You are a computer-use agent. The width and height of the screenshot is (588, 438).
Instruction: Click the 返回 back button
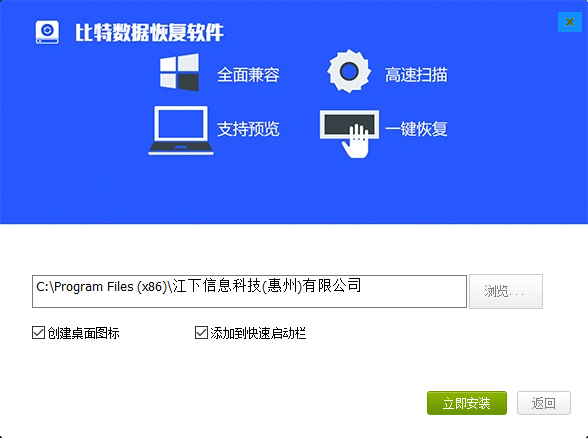(544, 403)
